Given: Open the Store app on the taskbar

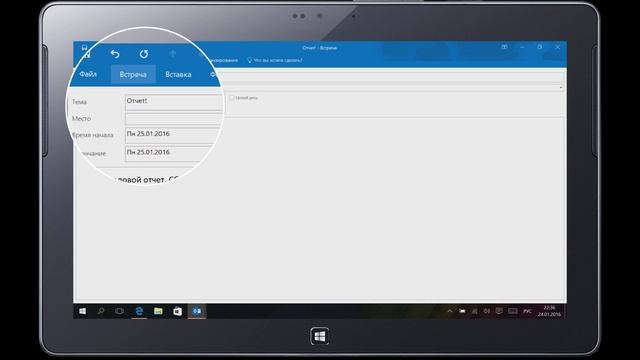Looking at the screenshot, I should click(x=178, y=311).
